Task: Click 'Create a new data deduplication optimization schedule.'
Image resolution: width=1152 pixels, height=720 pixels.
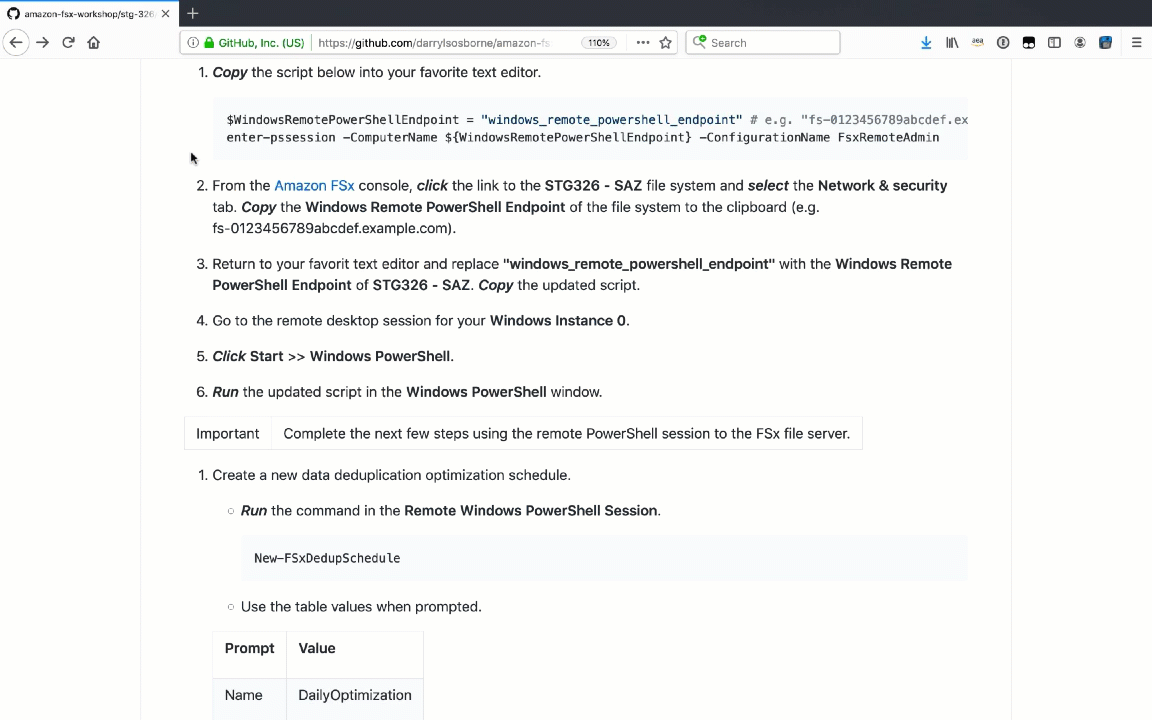Action: click(392, 475)
